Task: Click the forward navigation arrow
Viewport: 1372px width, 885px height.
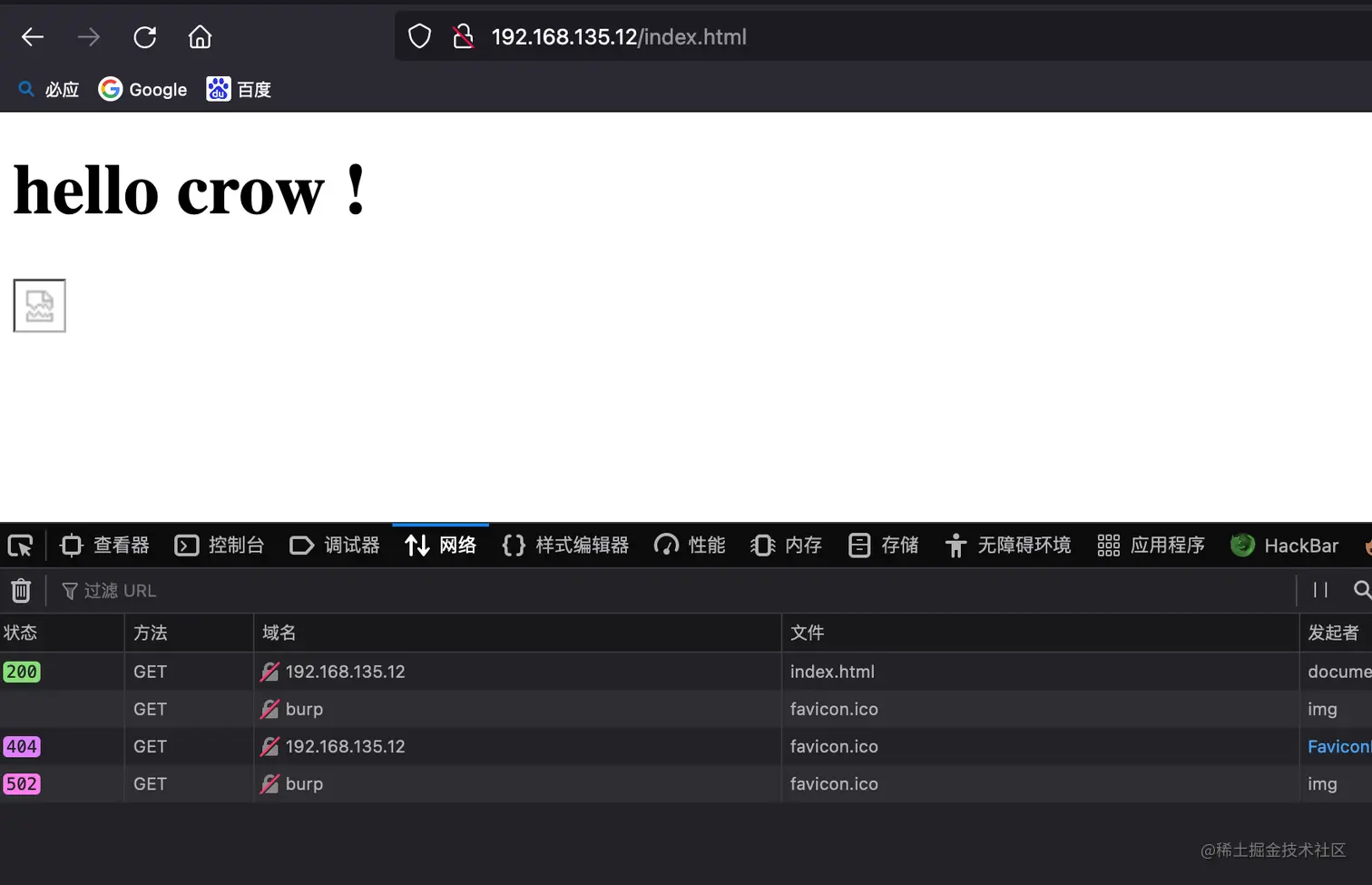Action: tap(89, 37)
